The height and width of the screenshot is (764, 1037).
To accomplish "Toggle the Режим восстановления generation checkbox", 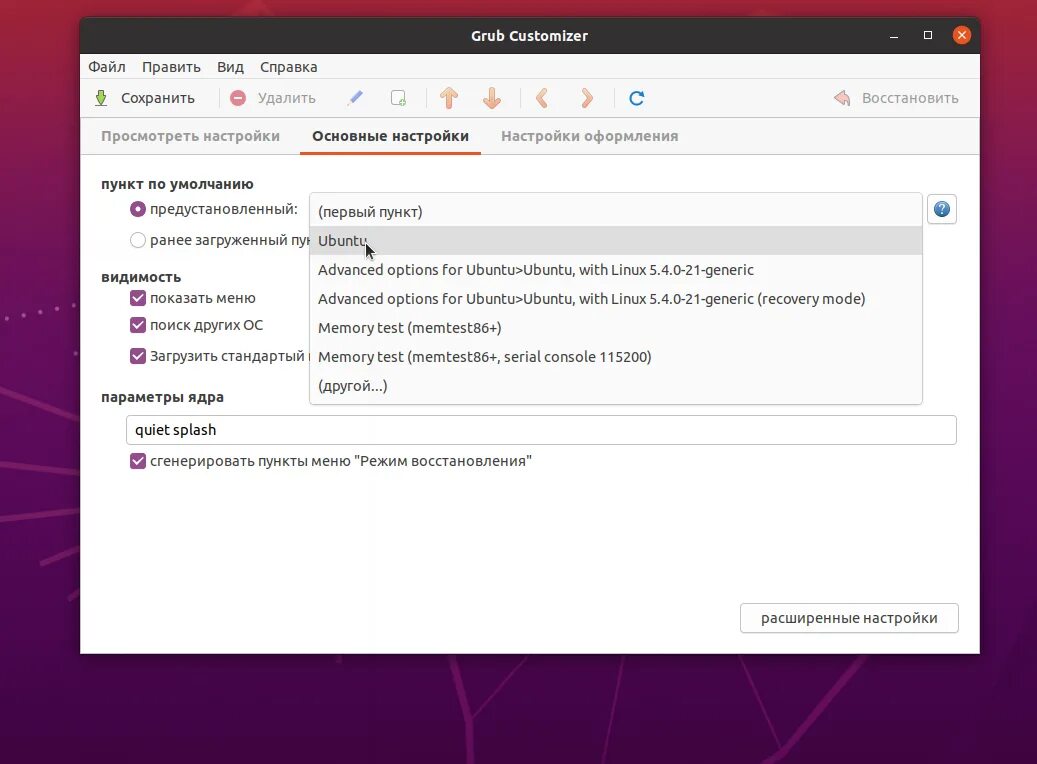I will coord(138,461).
